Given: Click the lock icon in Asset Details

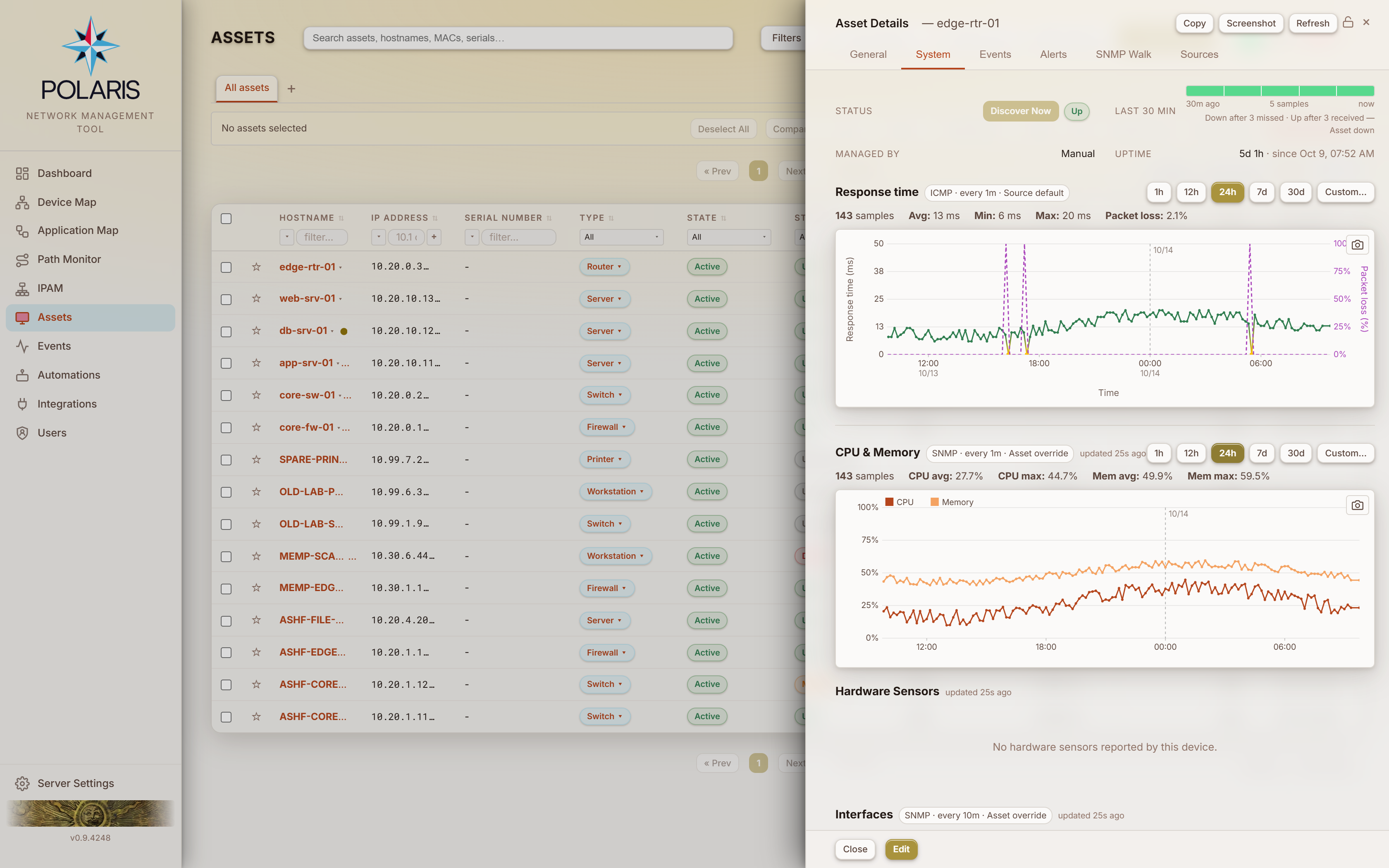Looking at the screenshot, I should [x=1348, y=22].
